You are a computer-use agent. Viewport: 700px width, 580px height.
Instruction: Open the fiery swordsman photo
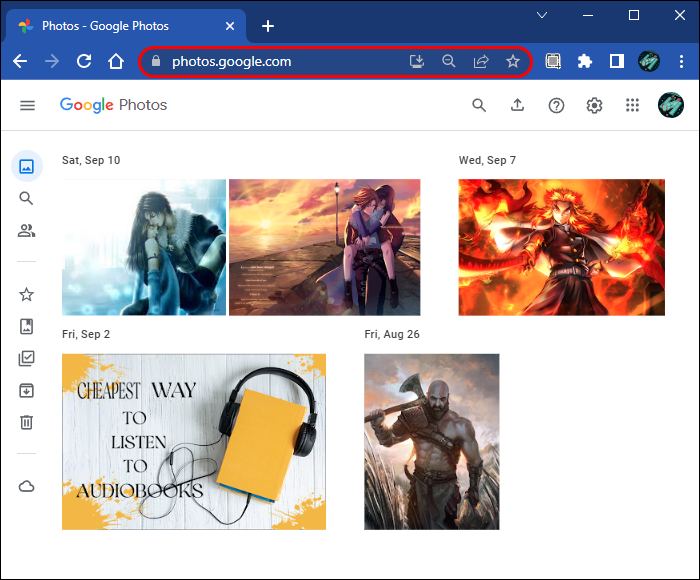(x=562, y=247)
